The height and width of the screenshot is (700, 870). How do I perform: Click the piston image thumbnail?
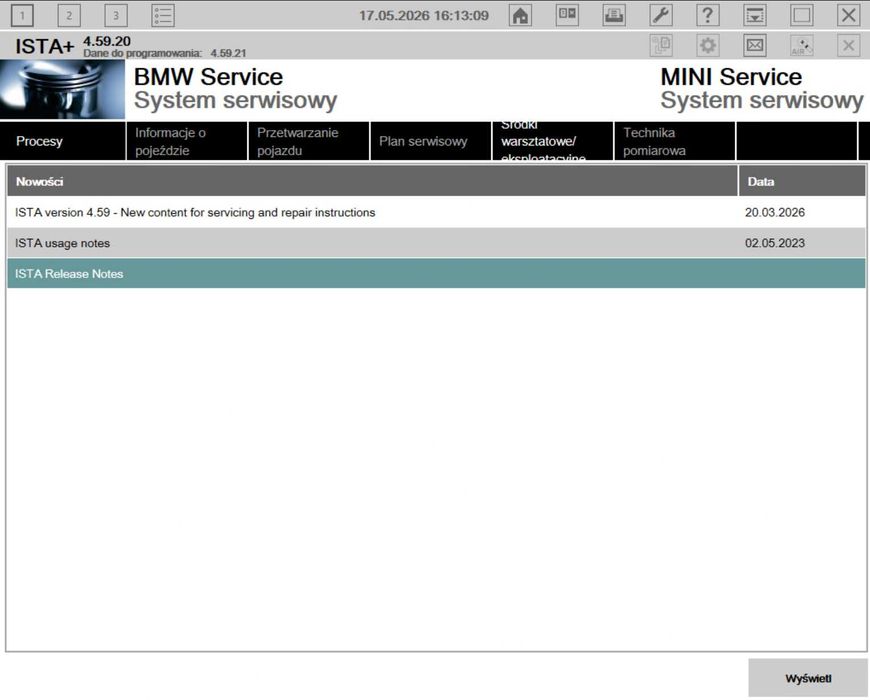pos(62,89)
